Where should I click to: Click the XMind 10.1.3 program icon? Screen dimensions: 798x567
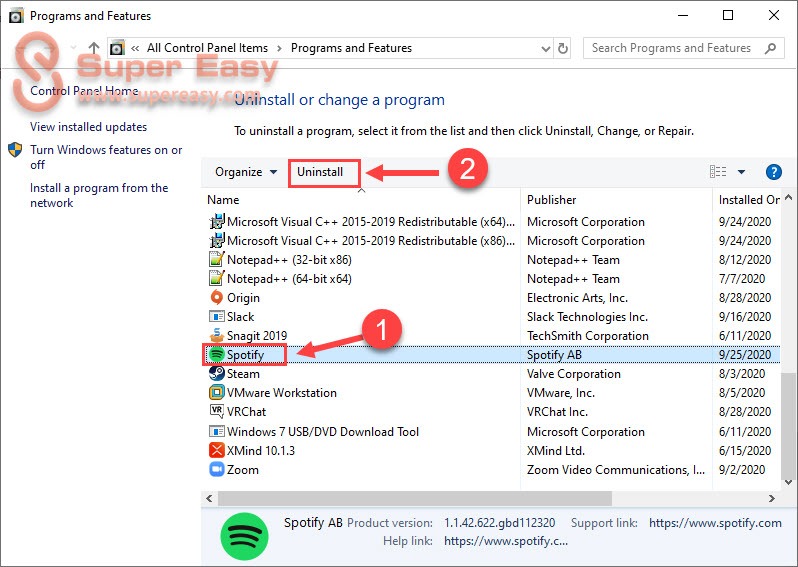coord(217,450)
